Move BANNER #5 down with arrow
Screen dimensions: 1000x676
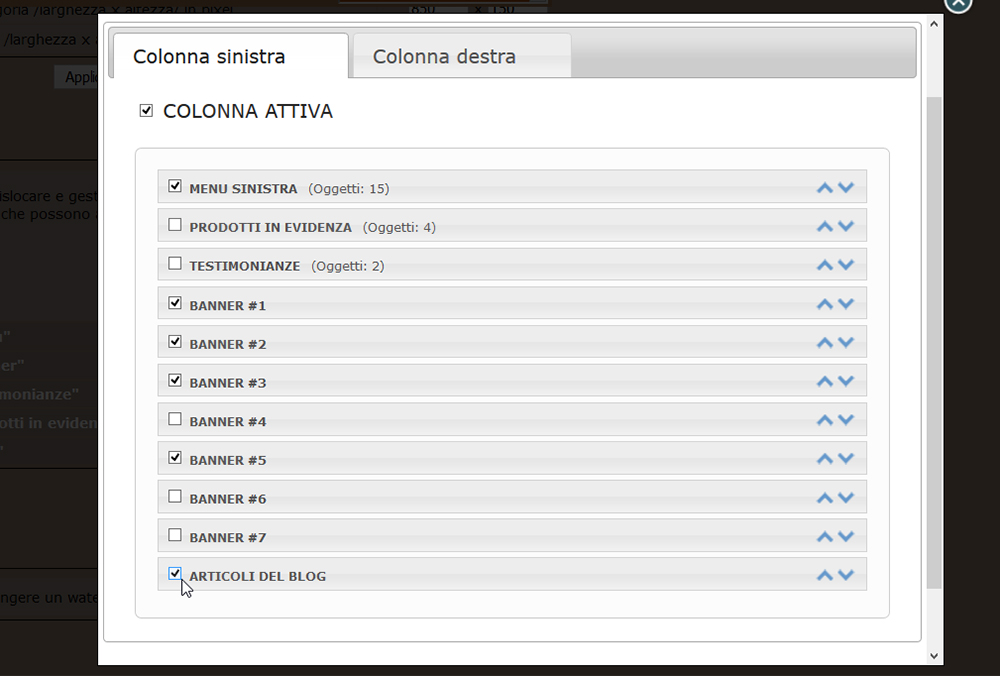click(846, 459)
